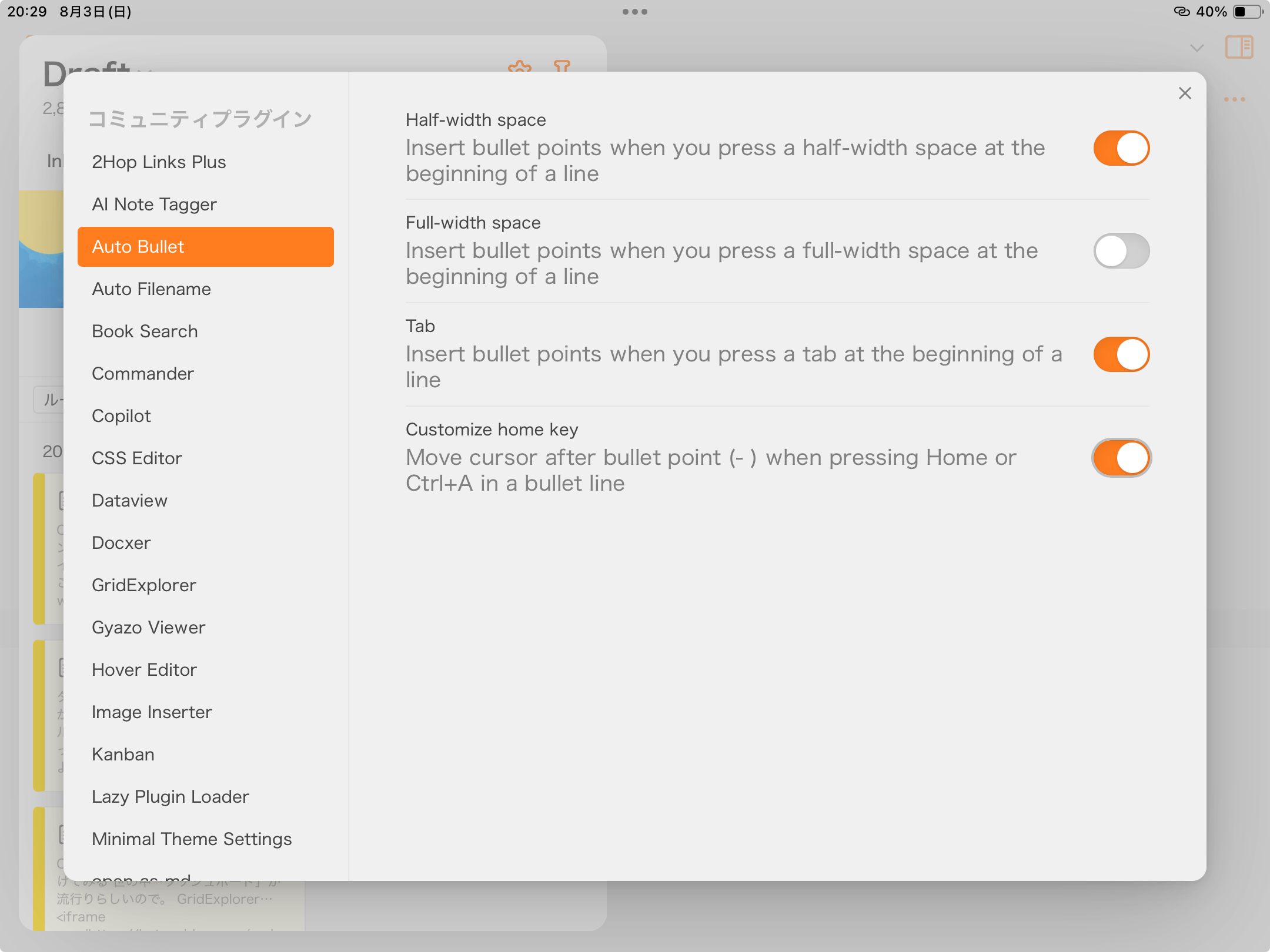Disable the Half-width space toggle
Image resolution: width=1270 pixels, height=952 pixels.
coord(1121,148)
